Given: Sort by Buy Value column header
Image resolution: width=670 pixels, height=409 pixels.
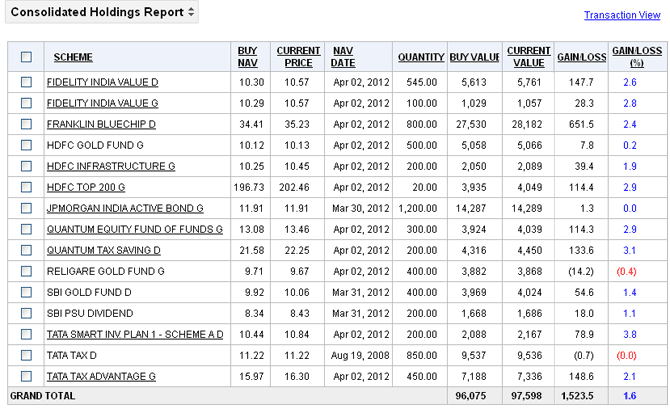Looking at the screenshot, I should 474,57.
